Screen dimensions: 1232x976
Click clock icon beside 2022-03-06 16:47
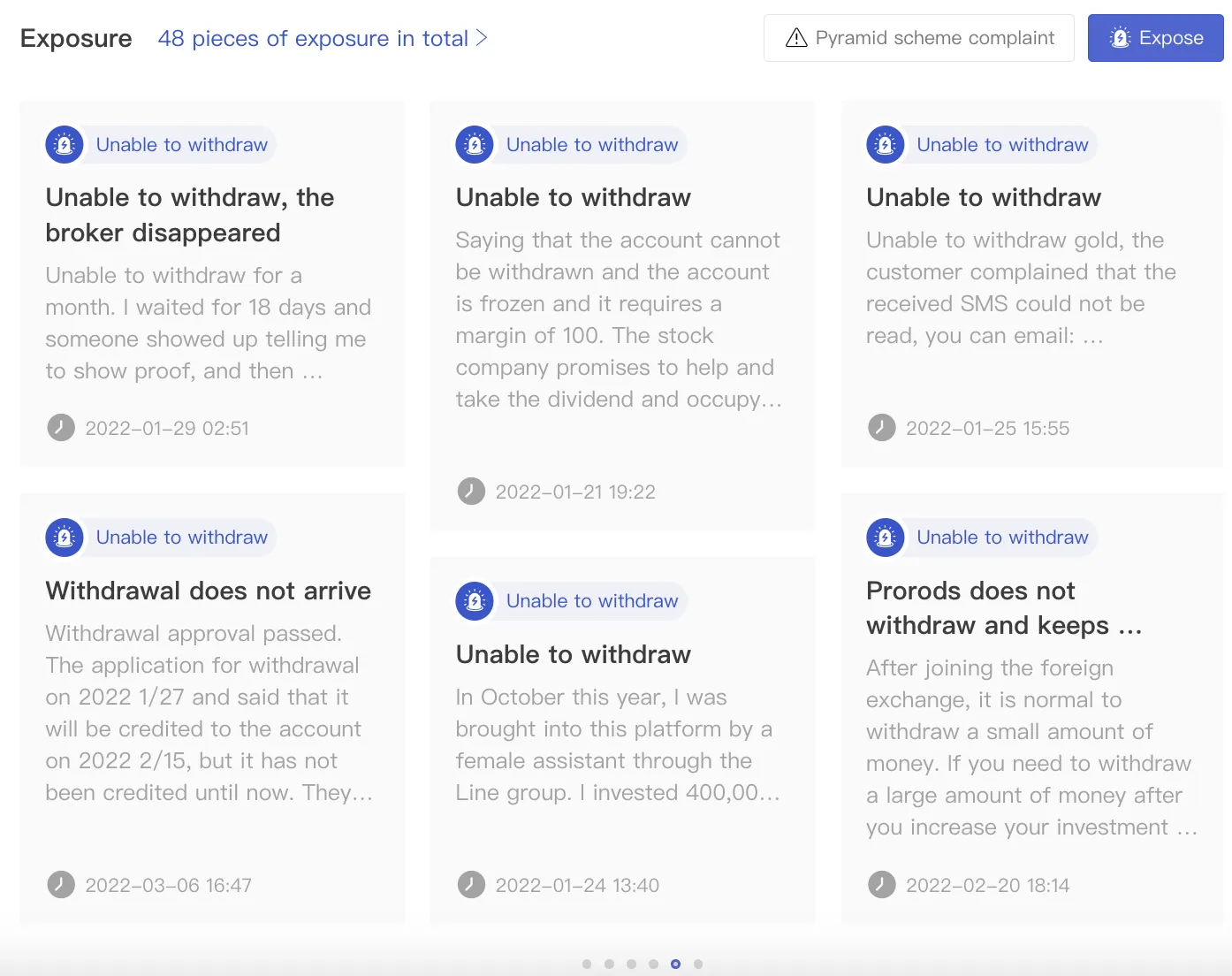(61, 884)
